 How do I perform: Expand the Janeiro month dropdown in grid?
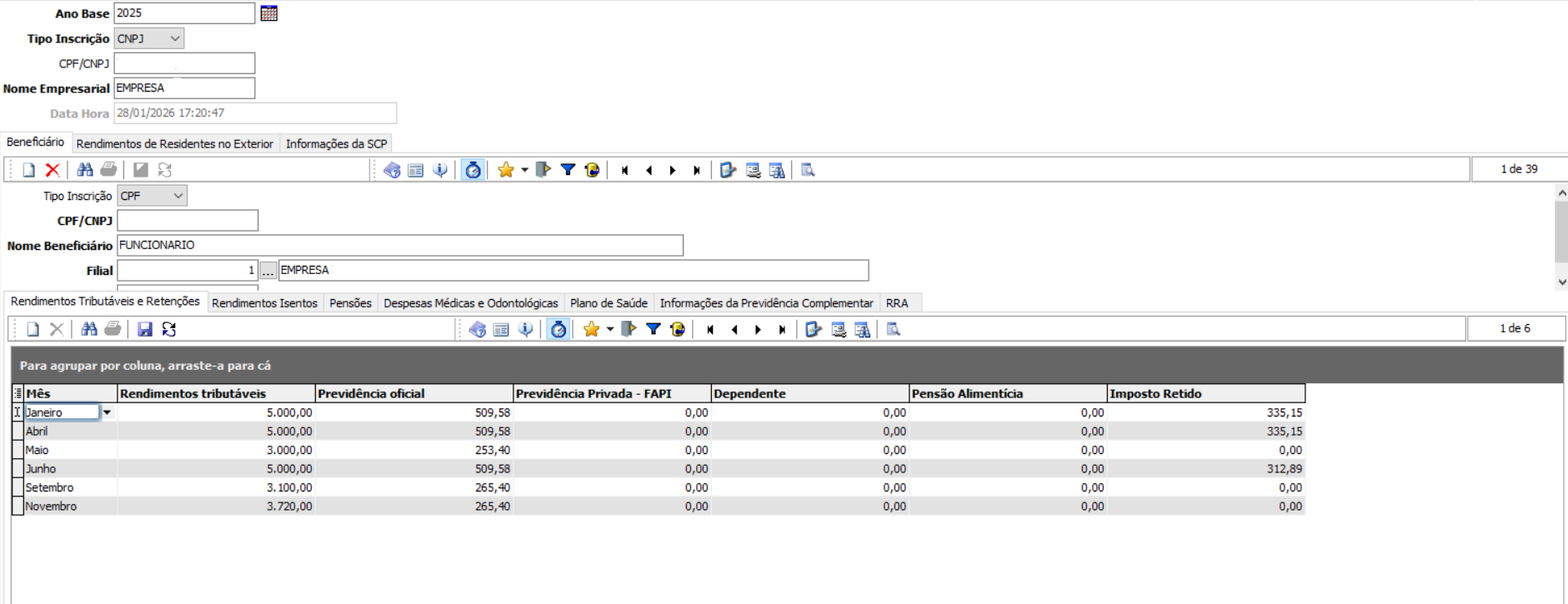point(107,412)
